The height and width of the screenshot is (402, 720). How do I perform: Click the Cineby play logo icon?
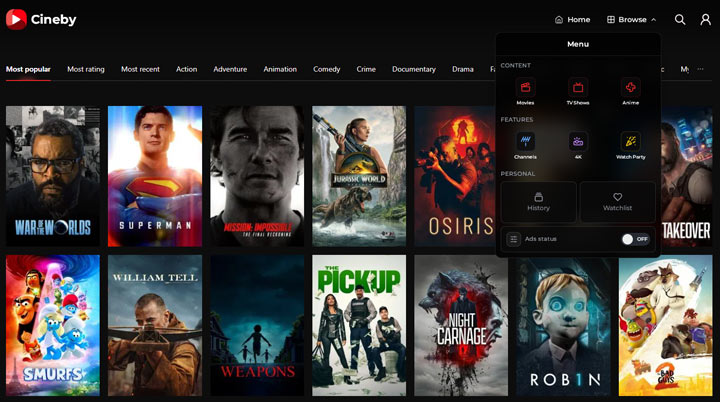(x=16, y=19)
